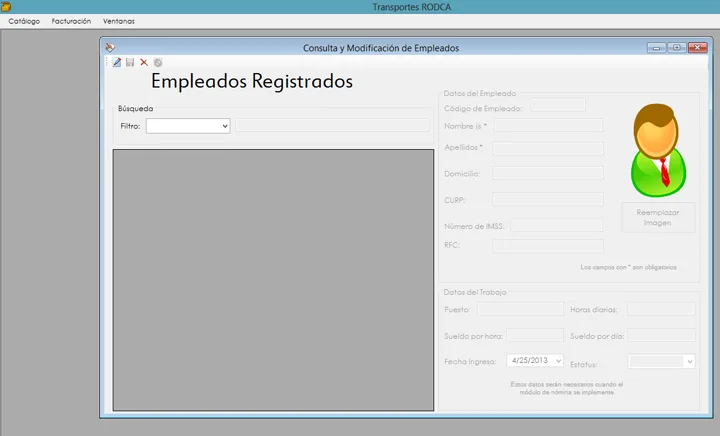Click the 'Búsqueda' group label

tap(135, 108)
